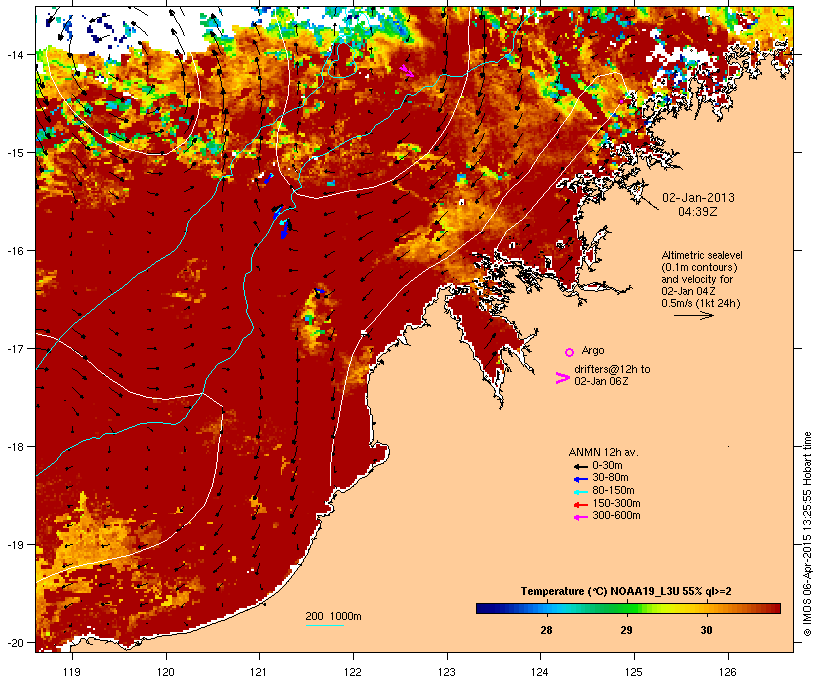Click the colorbar tick label 29
The height and width of the screenshot is (680, 820).
click(x=627, y=630)
